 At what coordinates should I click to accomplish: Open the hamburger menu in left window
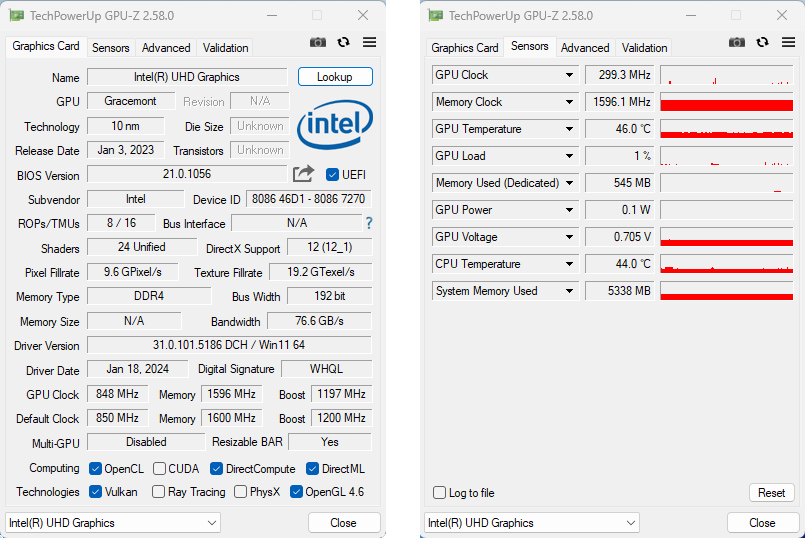(x=370, y=42)
